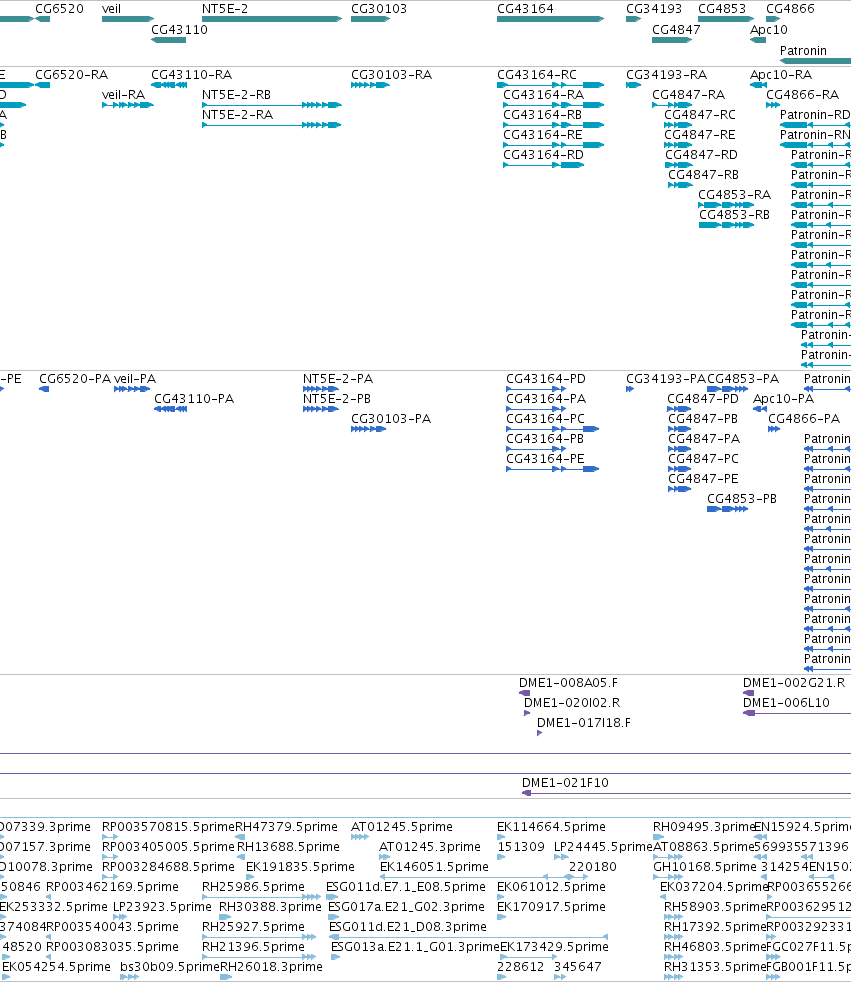This screenshot has width=851, height=982.
Task: Select transcript CG43110-RA
Action: pos(169,85)
